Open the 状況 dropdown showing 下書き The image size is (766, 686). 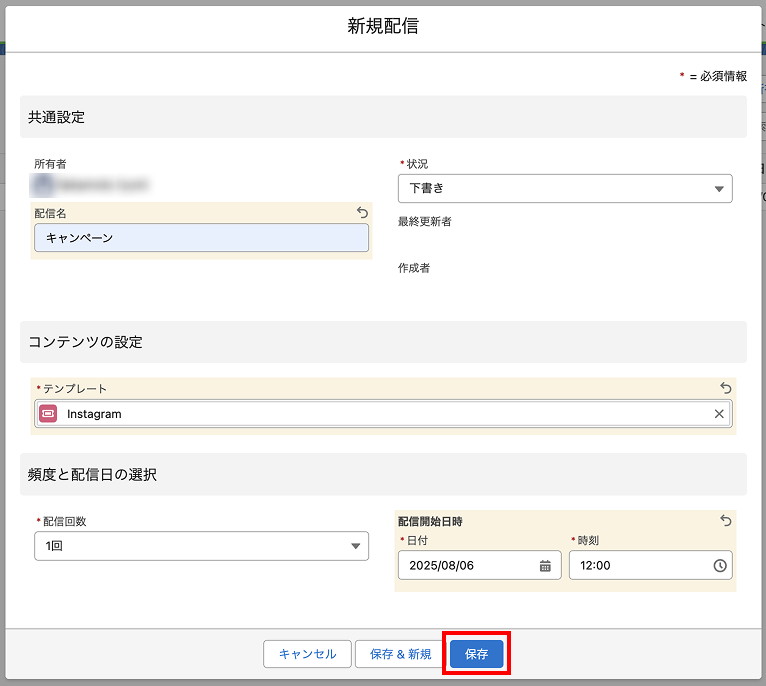click(x=565, y=188)
